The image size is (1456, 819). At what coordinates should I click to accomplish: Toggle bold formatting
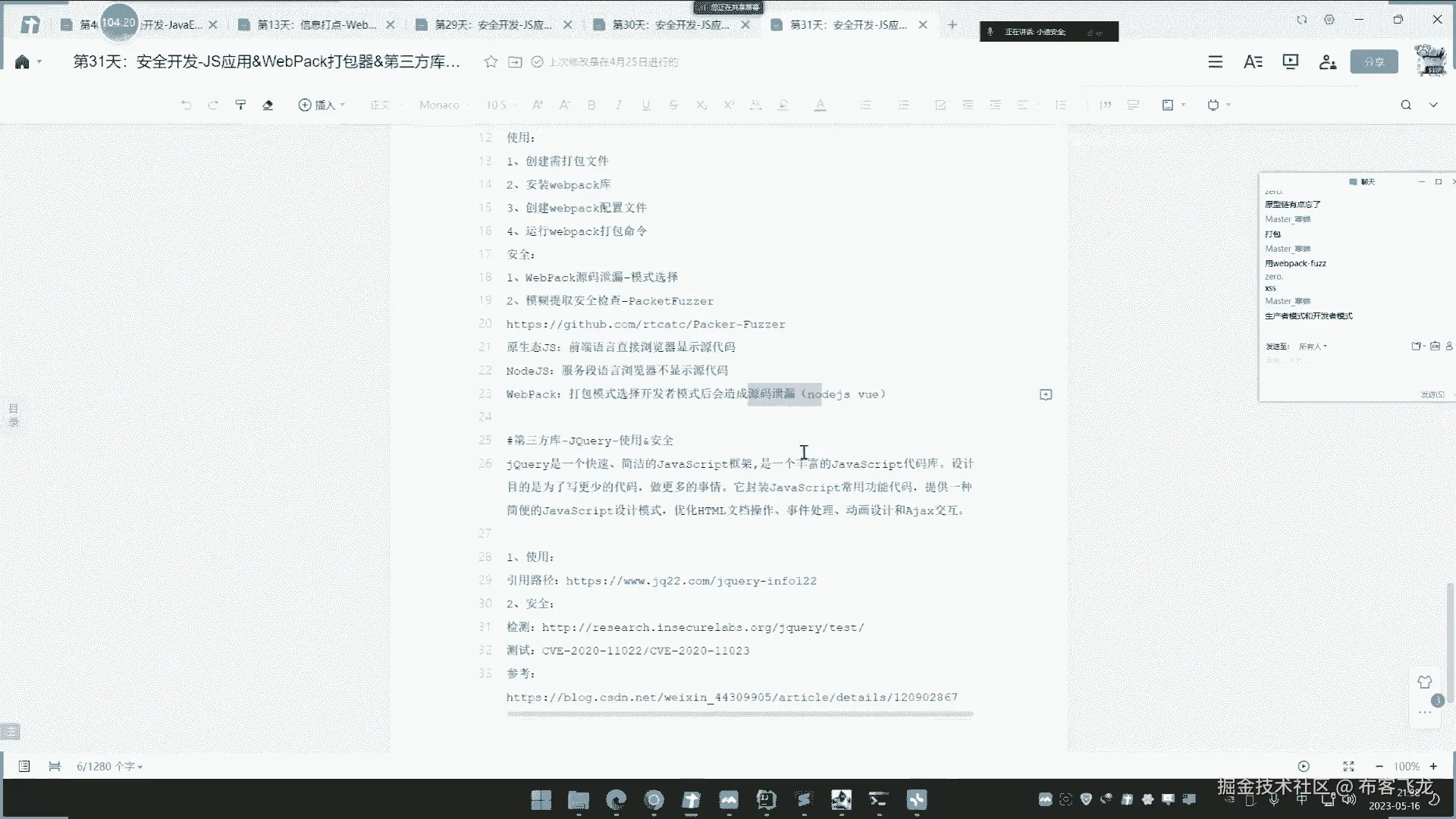(591, 105)
